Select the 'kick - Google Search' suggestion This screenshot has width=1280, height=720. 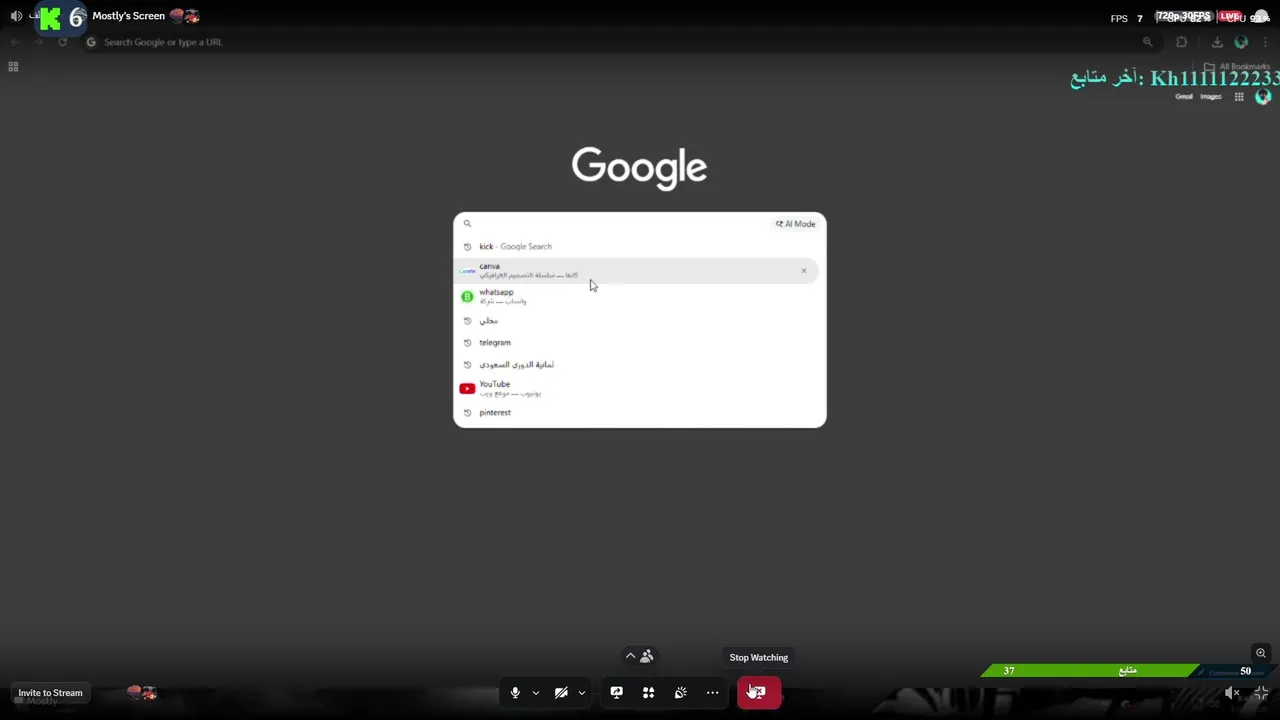[x=638, y=246]
